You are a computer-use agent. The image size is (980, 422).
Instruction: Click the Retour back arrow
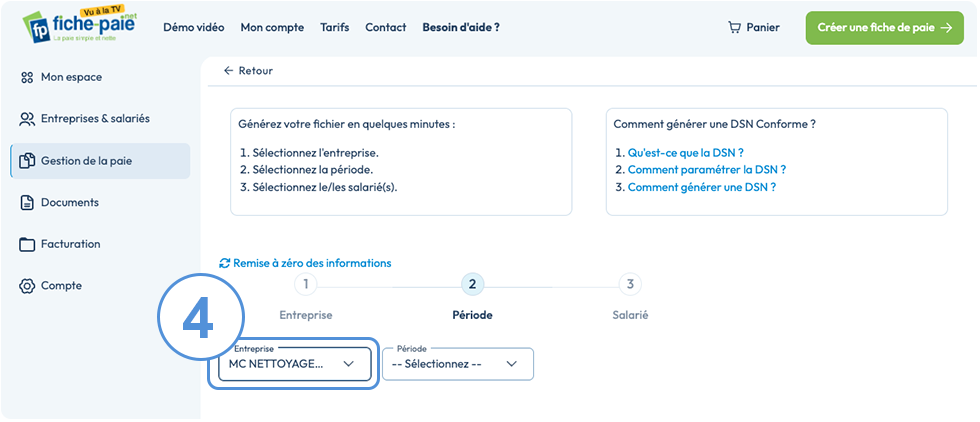click(228, 71)
